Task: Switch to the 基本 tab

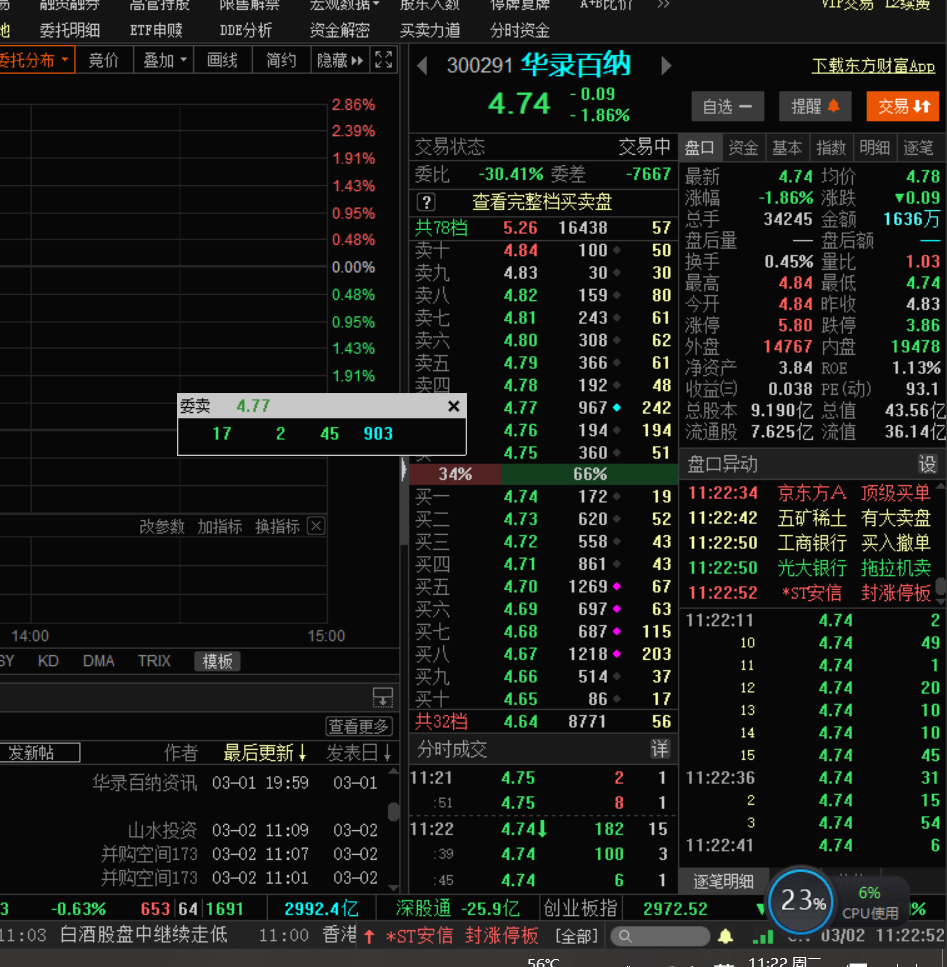Action: (787, 147)
